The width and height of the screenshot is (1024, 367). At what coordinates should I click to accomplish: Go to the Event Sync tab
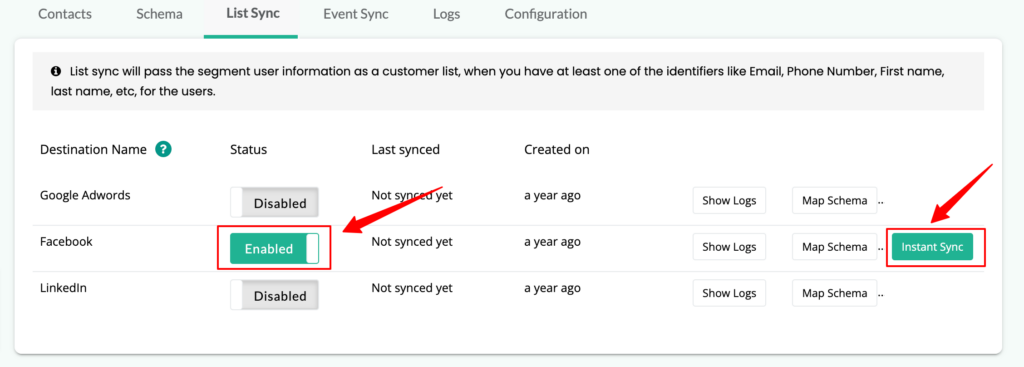click(356, 14)
